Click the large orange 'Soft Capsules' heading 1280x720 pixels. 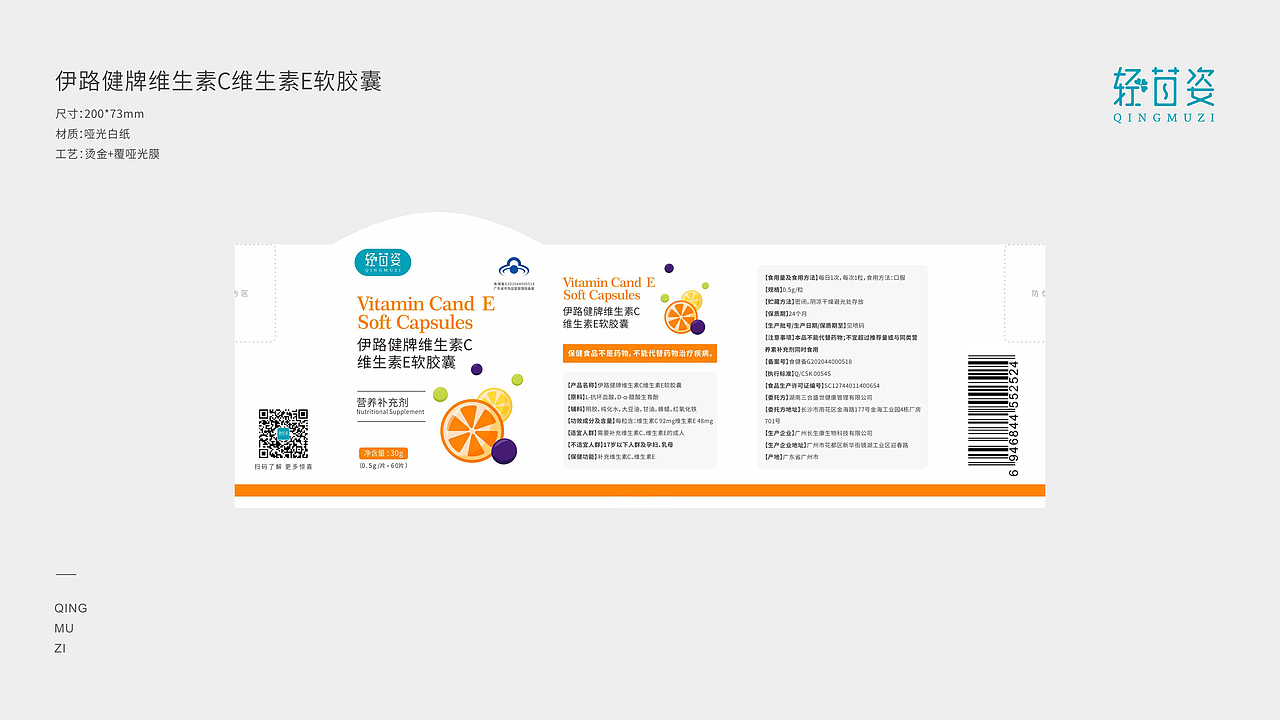click(x=415, y=323)
